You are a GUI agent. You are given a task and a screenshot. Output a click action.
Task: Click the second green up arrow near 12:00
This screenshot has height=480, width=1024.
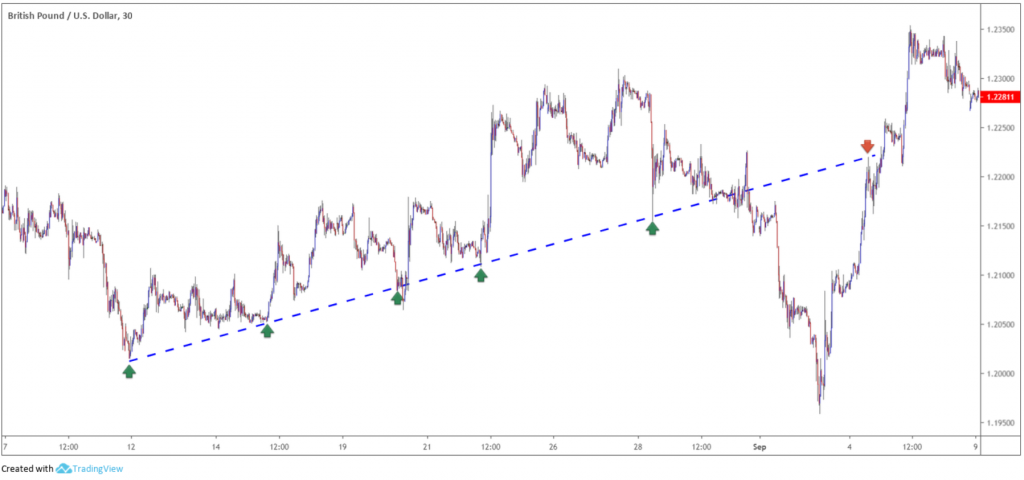[267, 331]
